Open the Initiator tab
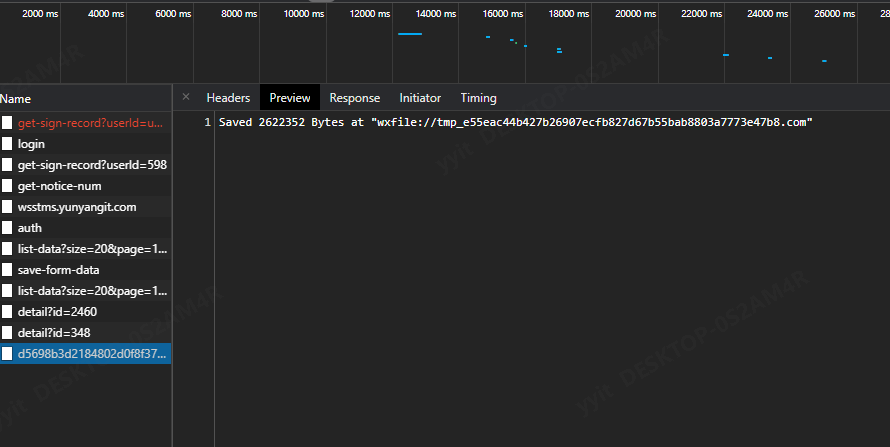 420,98
